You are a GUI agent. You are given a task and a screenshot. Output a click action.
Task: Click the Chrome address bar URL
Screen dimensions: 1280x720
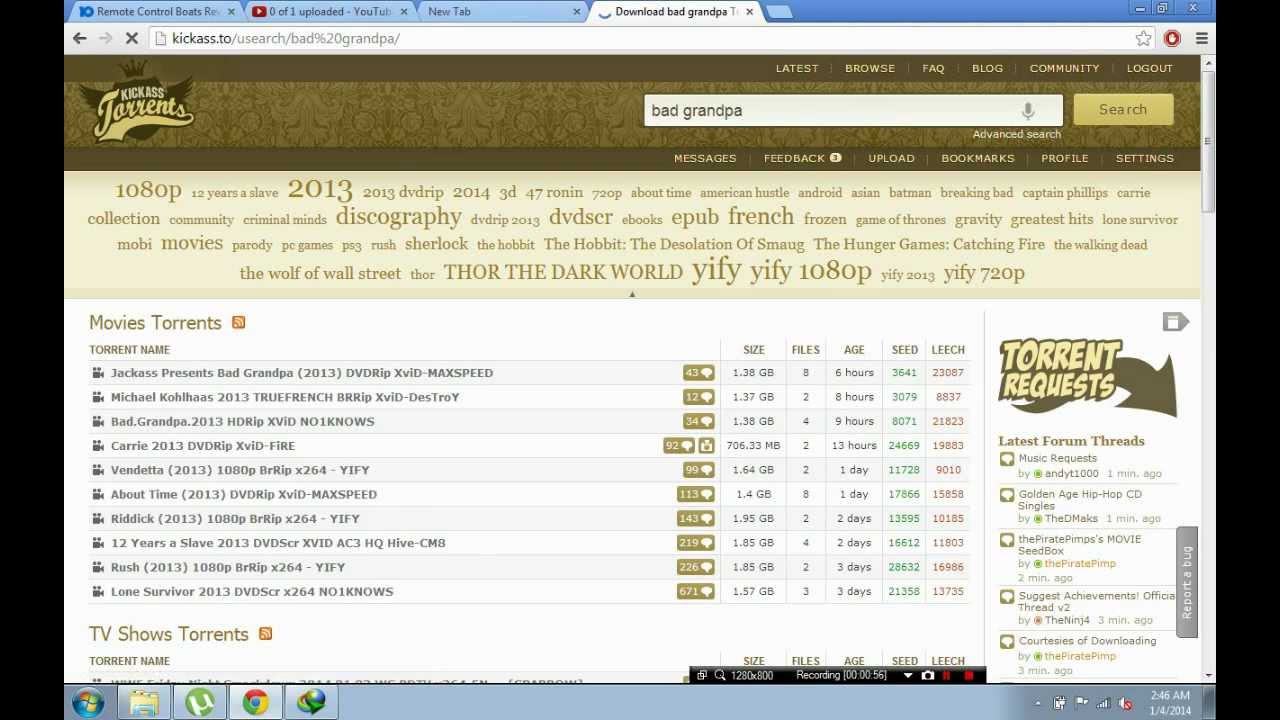pos(286,38)
